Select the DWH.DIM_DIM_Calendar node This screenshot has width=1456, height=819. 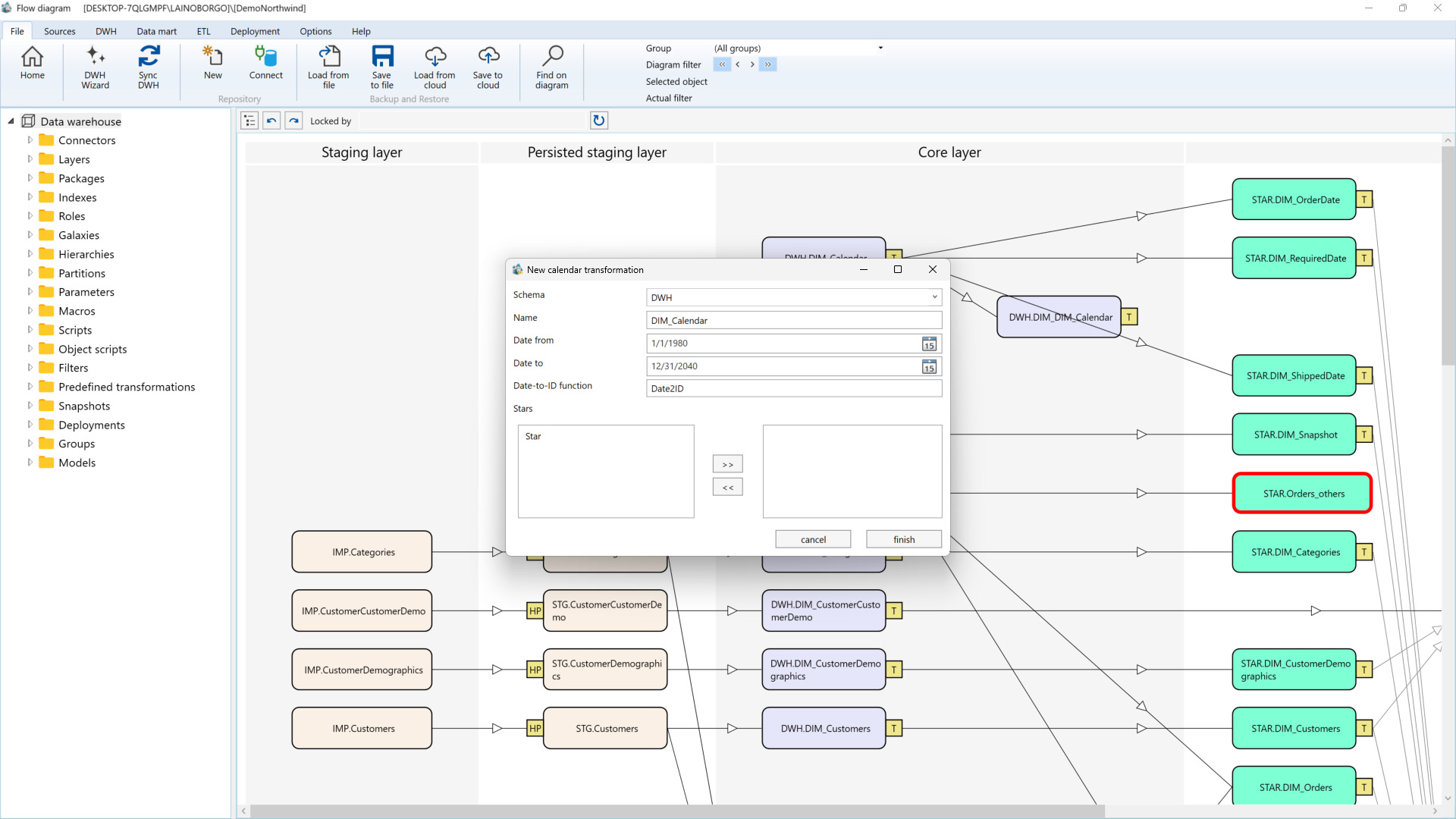click(x=1059, y=317)
